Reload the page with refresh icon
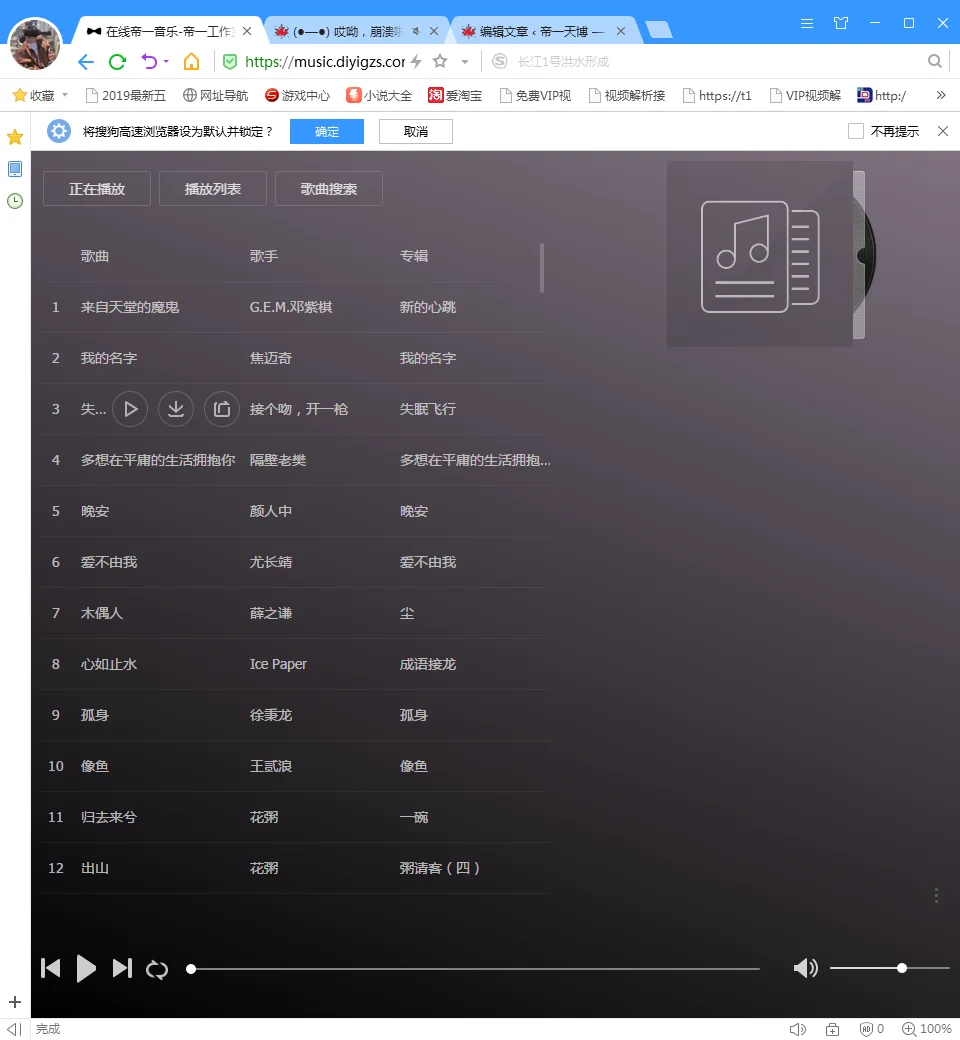960x1040 pixels. 117,62
